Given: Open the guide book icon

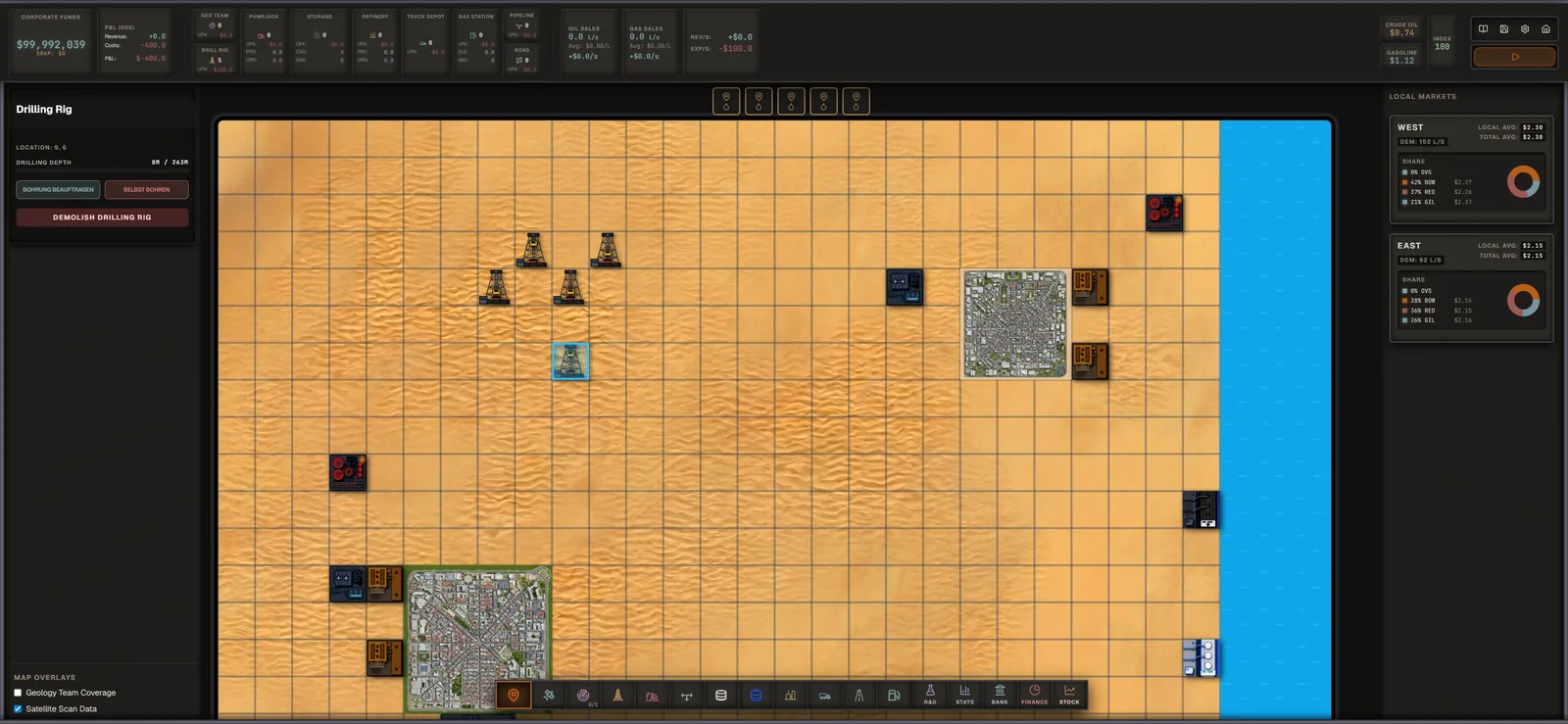Looking at the screenshot, I should (x=1483, y=29).
